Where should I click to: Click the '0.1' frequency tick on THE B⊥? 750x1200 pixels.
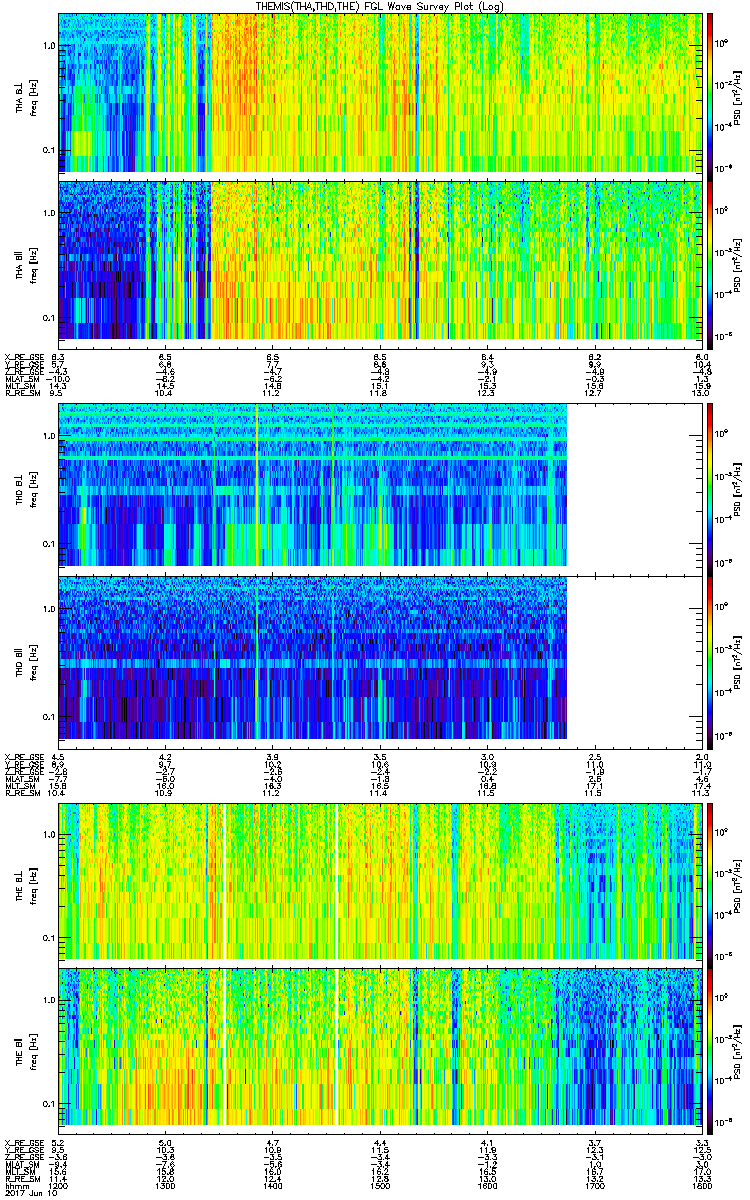click(x=49, y=938)
